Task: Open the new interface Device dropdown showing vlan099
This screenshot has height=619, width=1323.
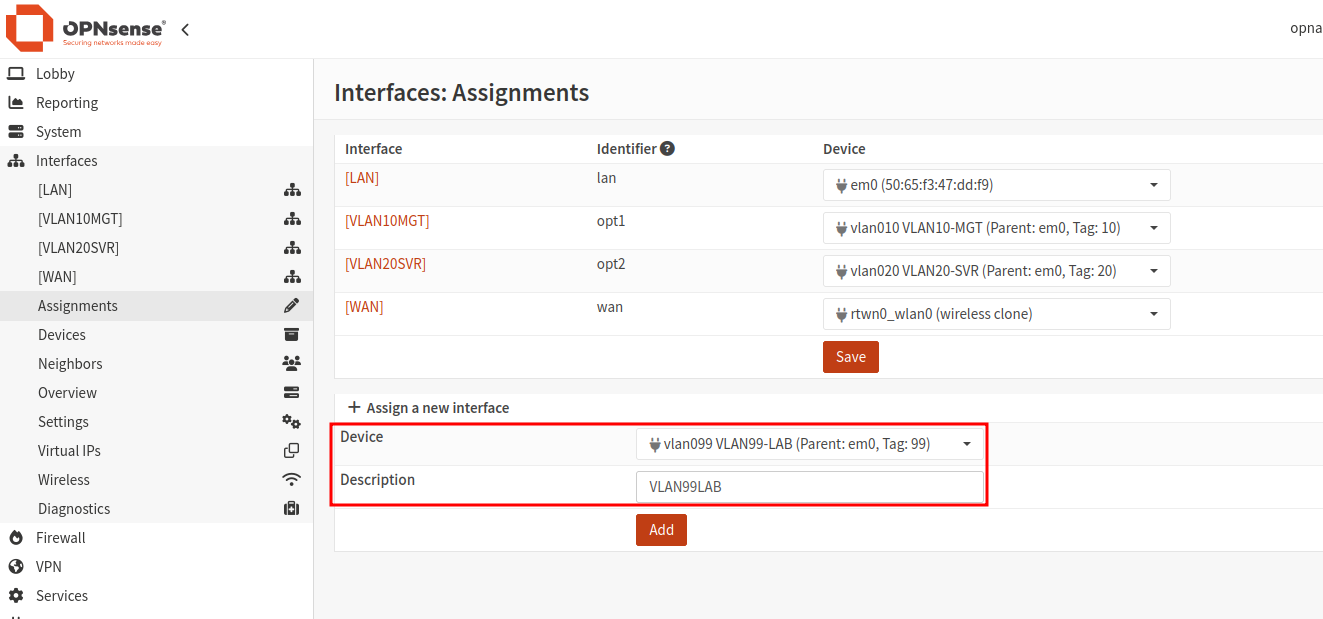Action: 966,444
